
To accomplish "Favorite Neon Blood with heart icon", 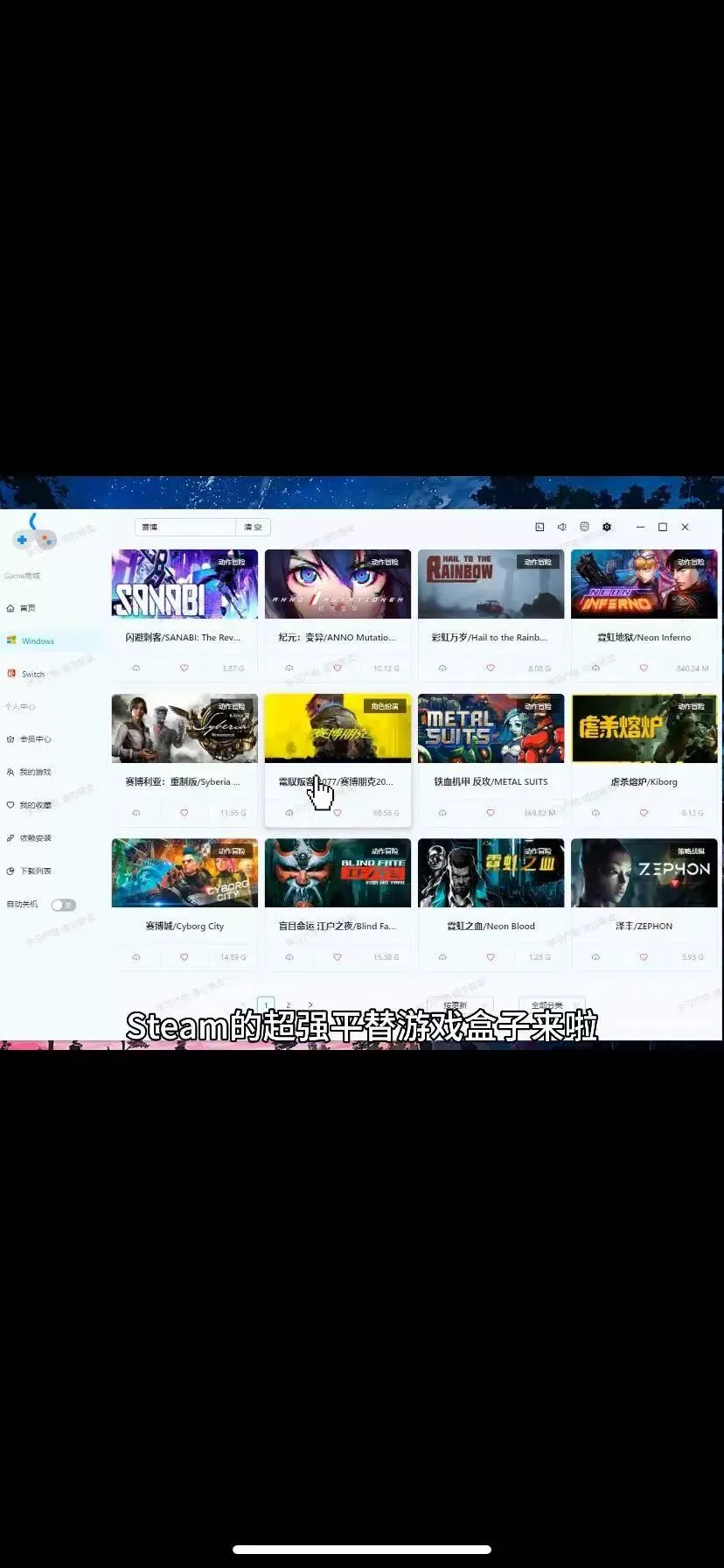I will tap(491, 957).
